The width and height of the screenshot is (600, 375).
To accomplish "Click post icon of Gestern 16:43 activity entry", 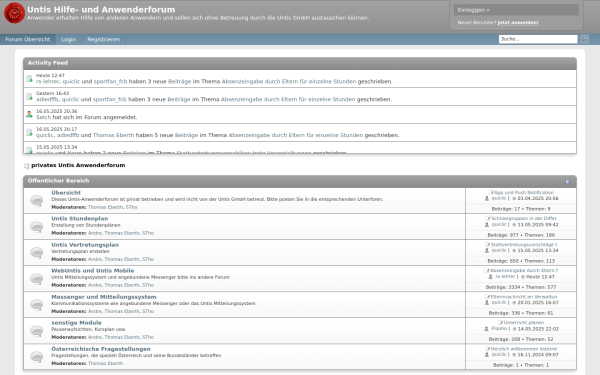I will [29, 96].
